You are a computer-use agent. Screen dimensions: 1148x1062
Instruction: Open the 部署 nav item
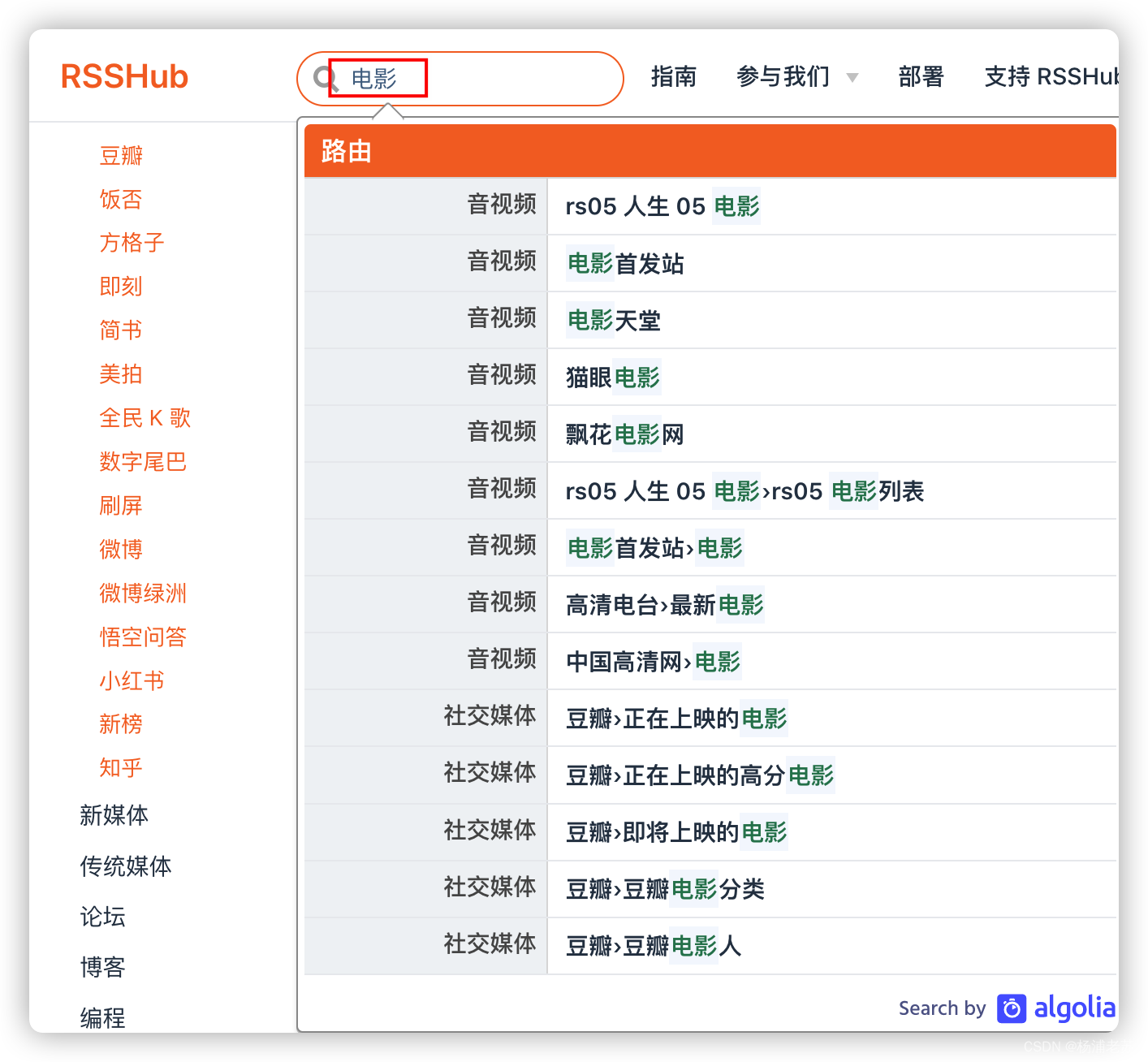[x=921, y=76]
